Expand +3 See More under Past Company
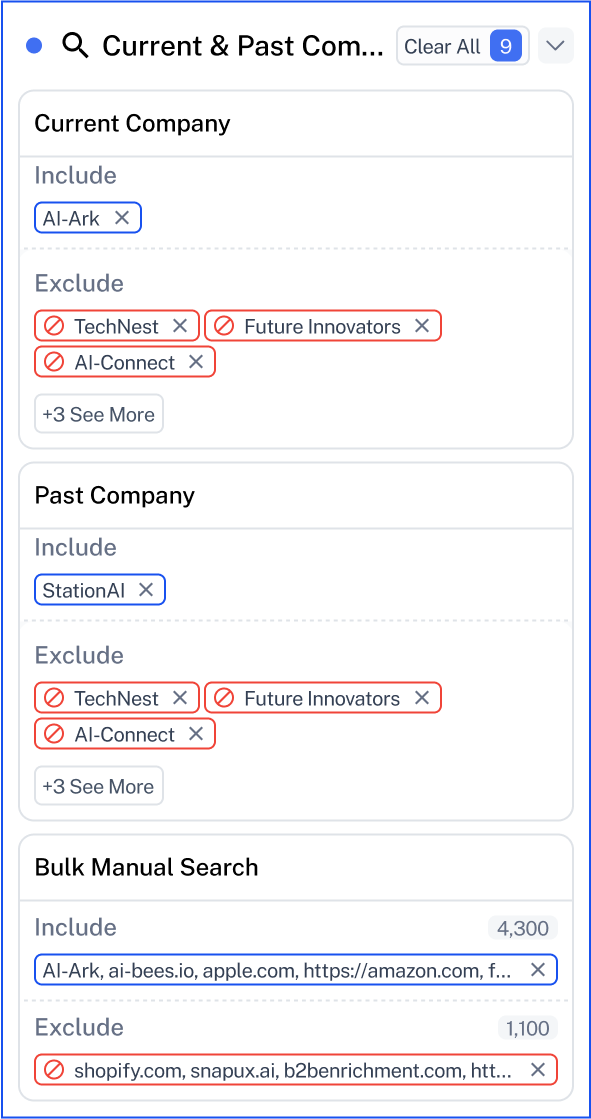This screenshot has width=591, height=1119. point(99,786)
